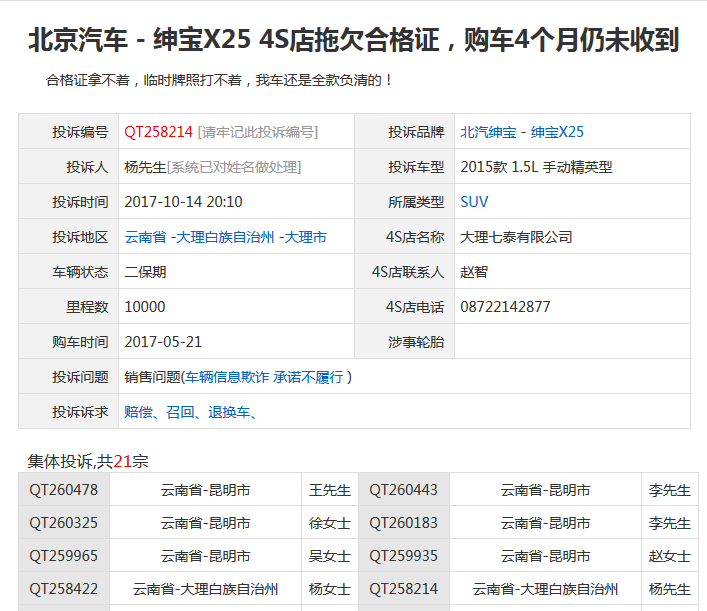The image size is (707, 611).
Task: Click 李先生 in the QT260443 row
Action: point(670,490)
